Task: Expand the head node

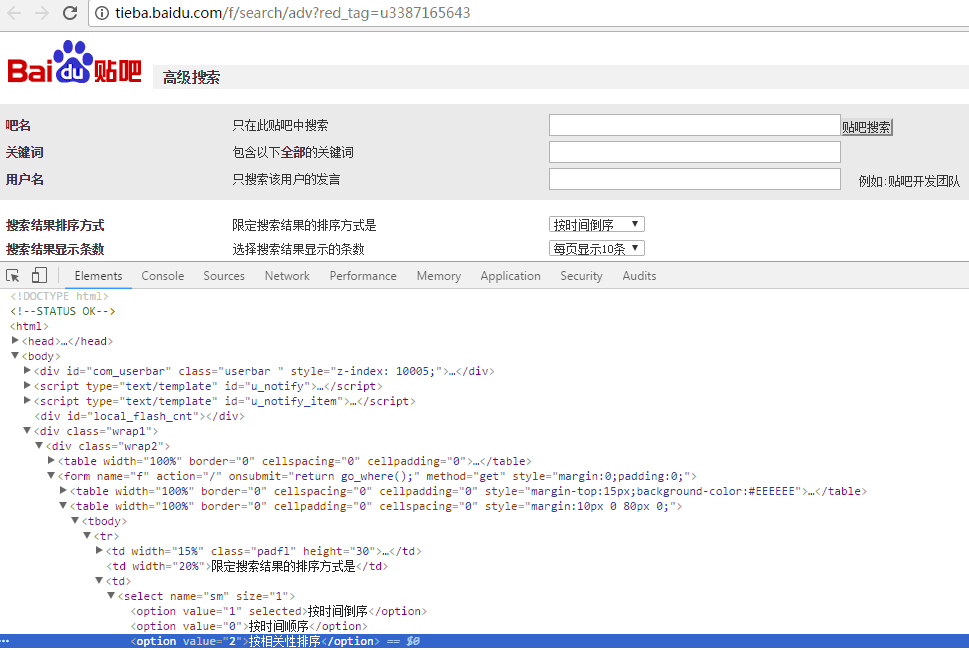Action: click(x=15, y=340)
